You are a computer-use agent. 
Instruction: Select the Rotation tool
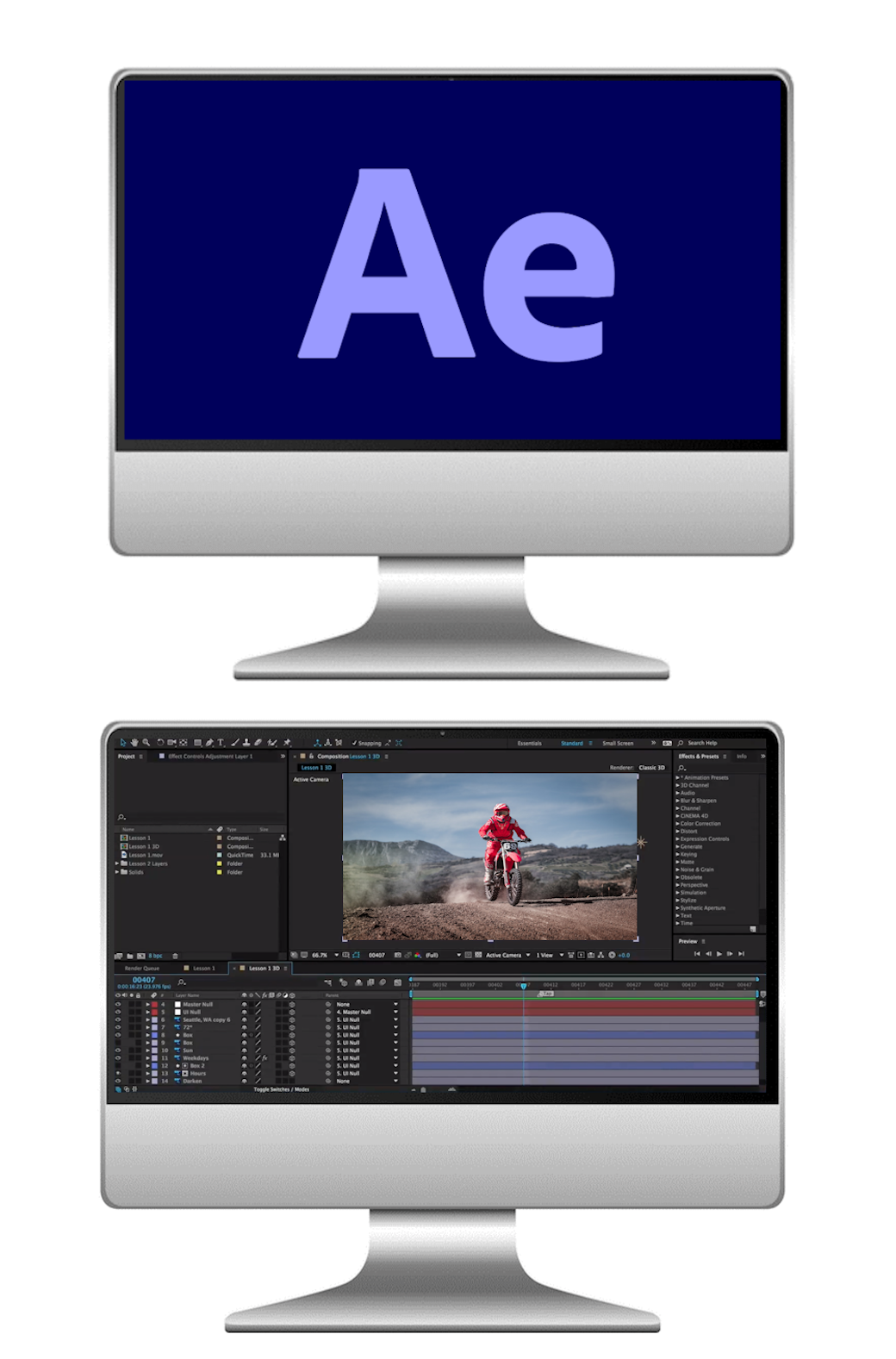click(x=160, y=743)
